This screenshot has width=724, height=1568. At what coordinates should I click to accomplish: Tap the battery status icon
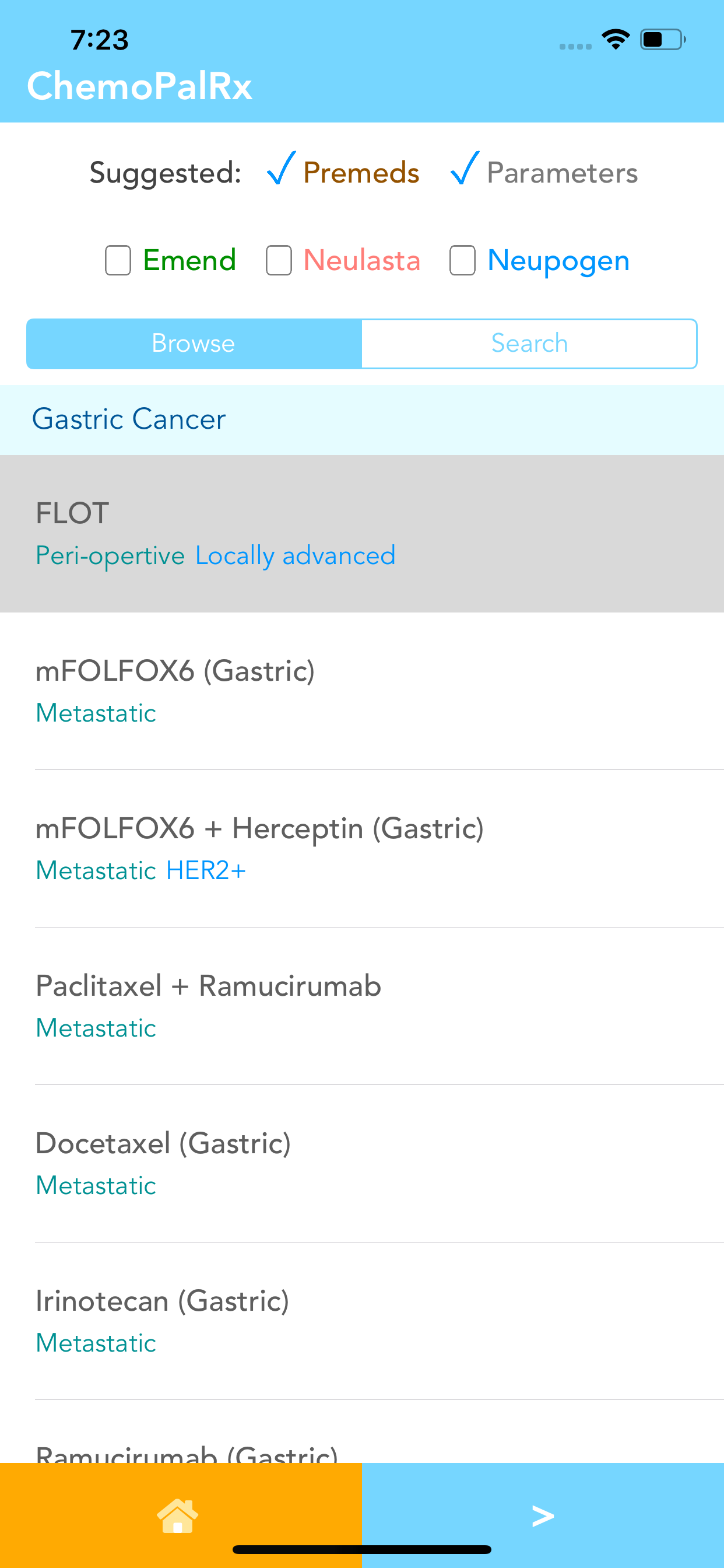(663, 40)
